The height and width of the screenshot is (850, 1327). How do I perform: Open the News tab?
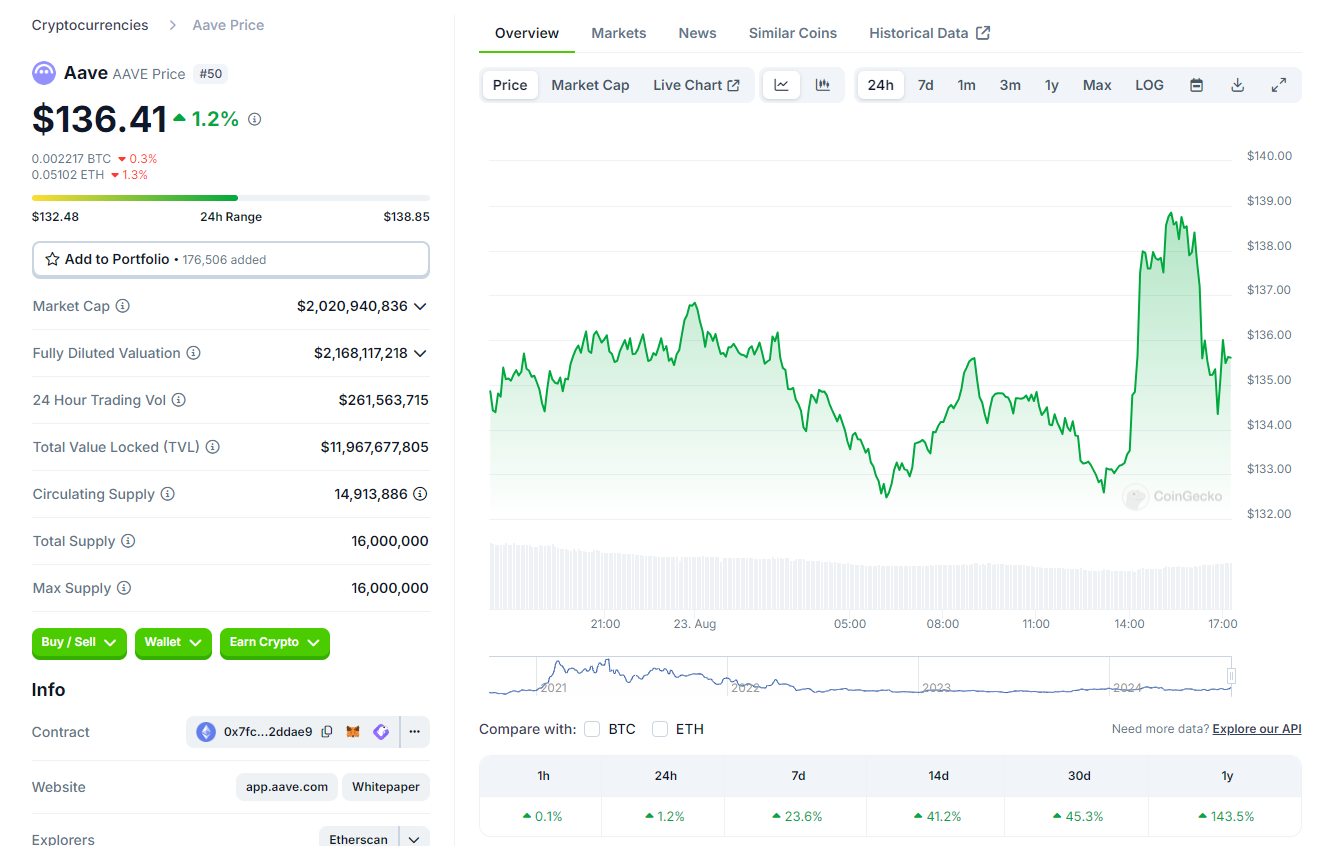697,33
